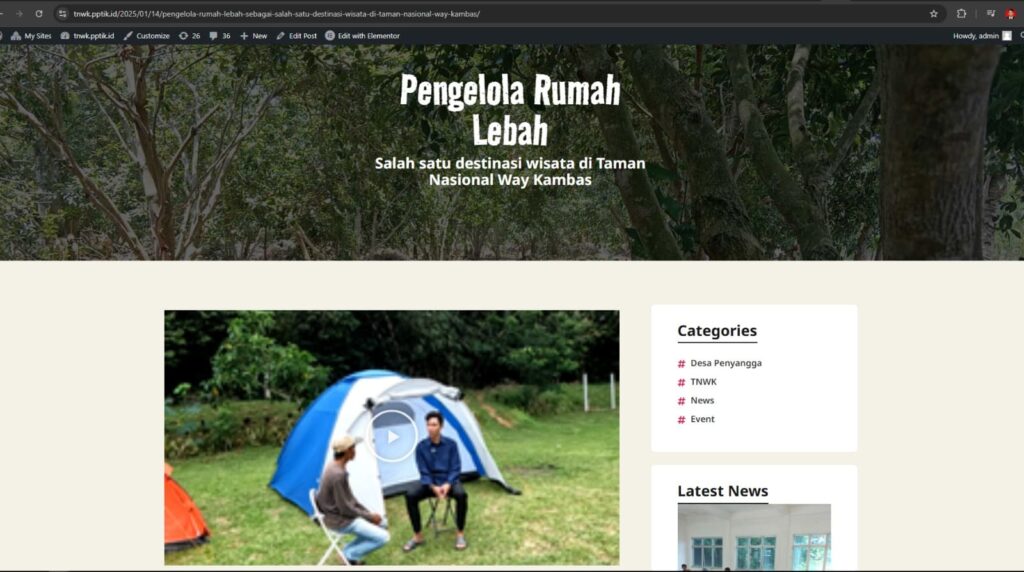Click the site info icon in address bar
The width and height of the screenshot is (1024, 572).
click(62, 14)
